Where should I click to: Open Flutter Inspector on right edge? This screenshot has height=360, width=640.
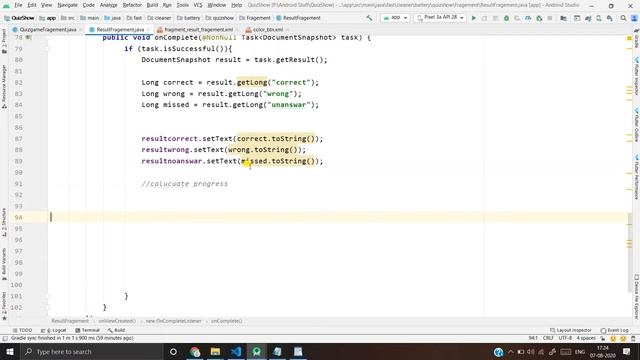pos(636,77)
